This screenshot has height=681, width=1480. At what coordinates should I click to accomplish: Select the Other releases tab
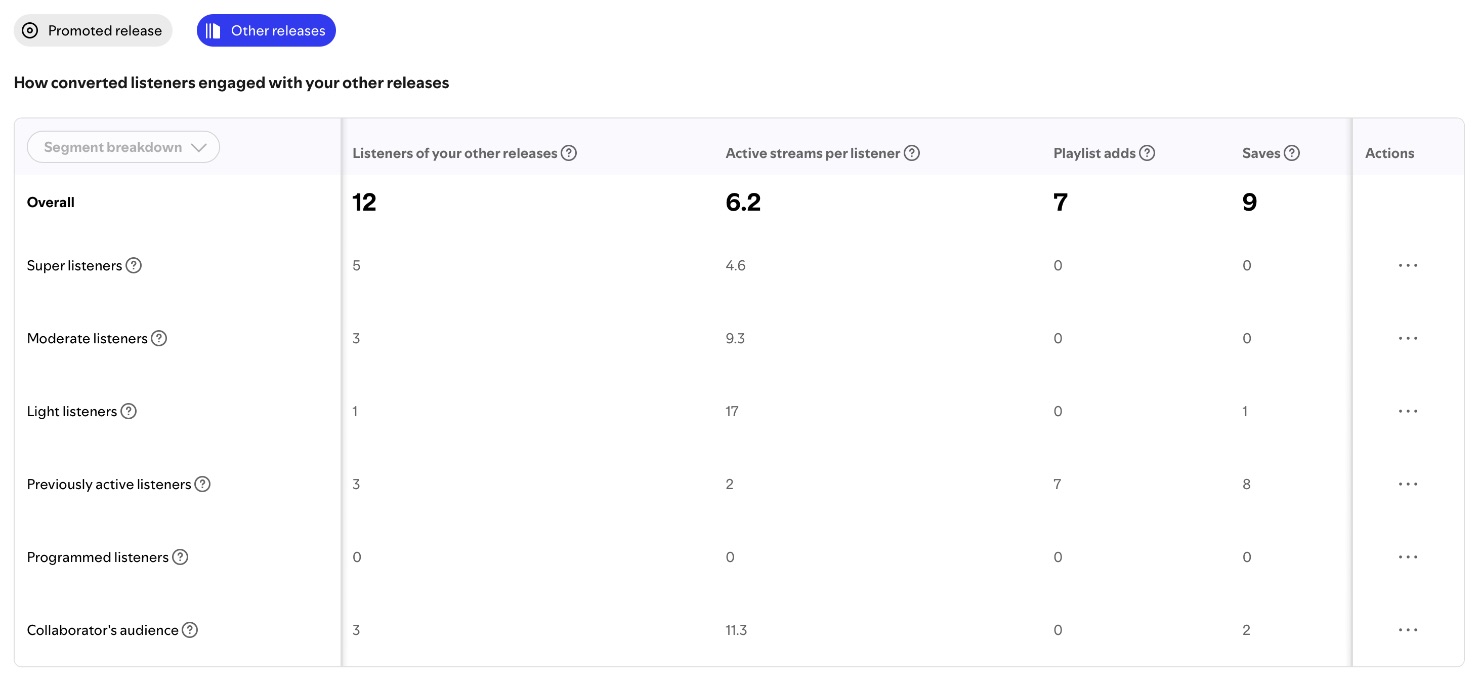pyautogui.click(x=266, y=31)
